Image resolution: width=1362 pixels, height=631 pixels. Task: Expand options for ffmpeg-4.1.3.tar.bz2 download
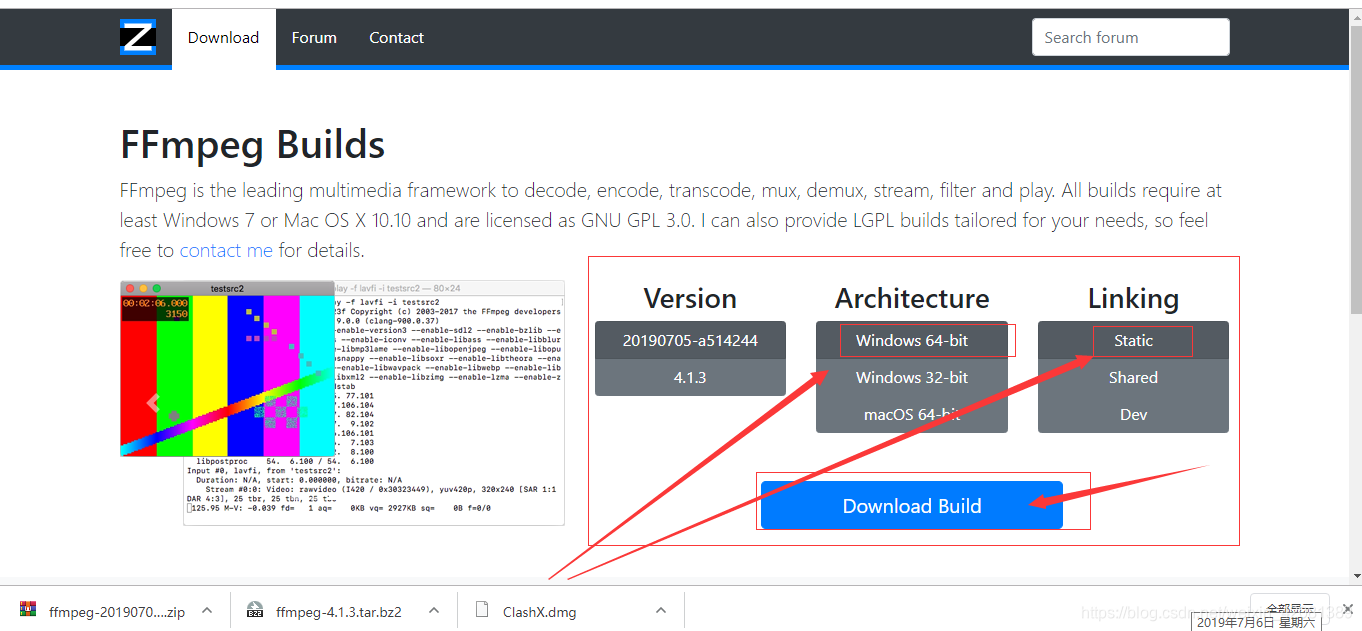coord(434,610)
